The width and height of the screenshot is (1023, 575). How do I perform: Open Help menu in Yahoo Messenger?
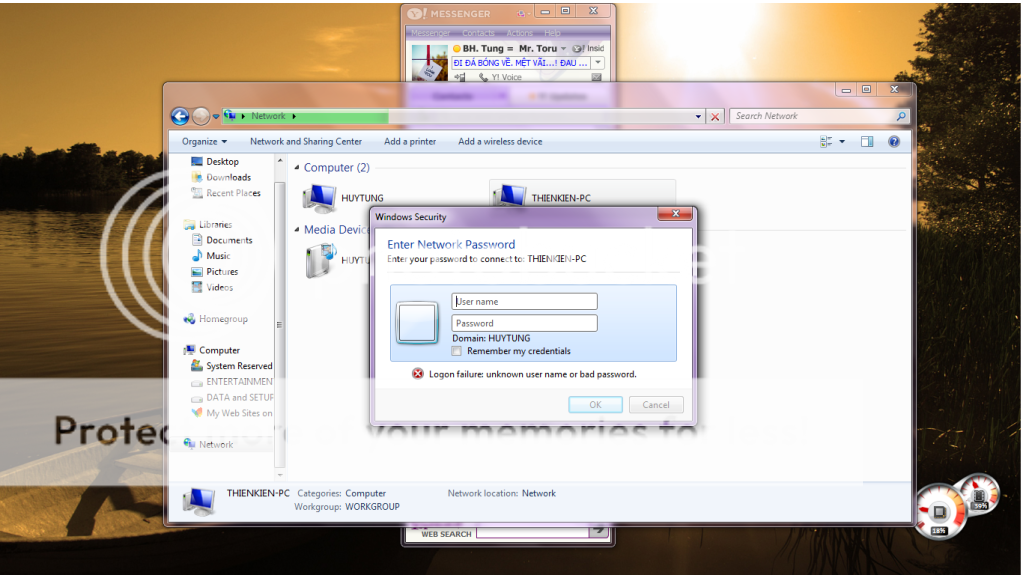tap(553, 33)
